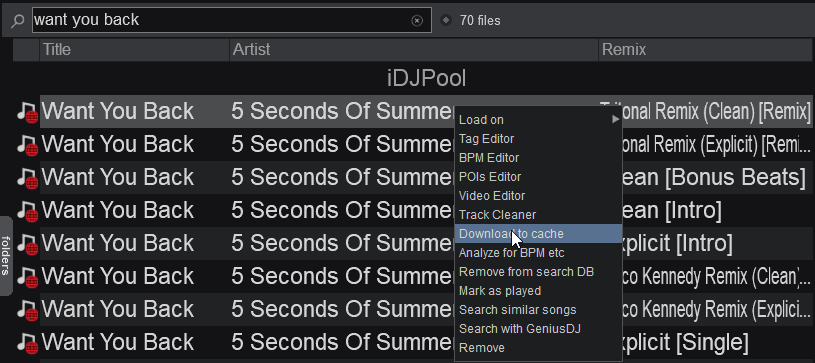The width and height of the screenshot is (815, 363).
Task: Click the track icon on the Clean [Intro] row
Action: click(x=27, y=211)
